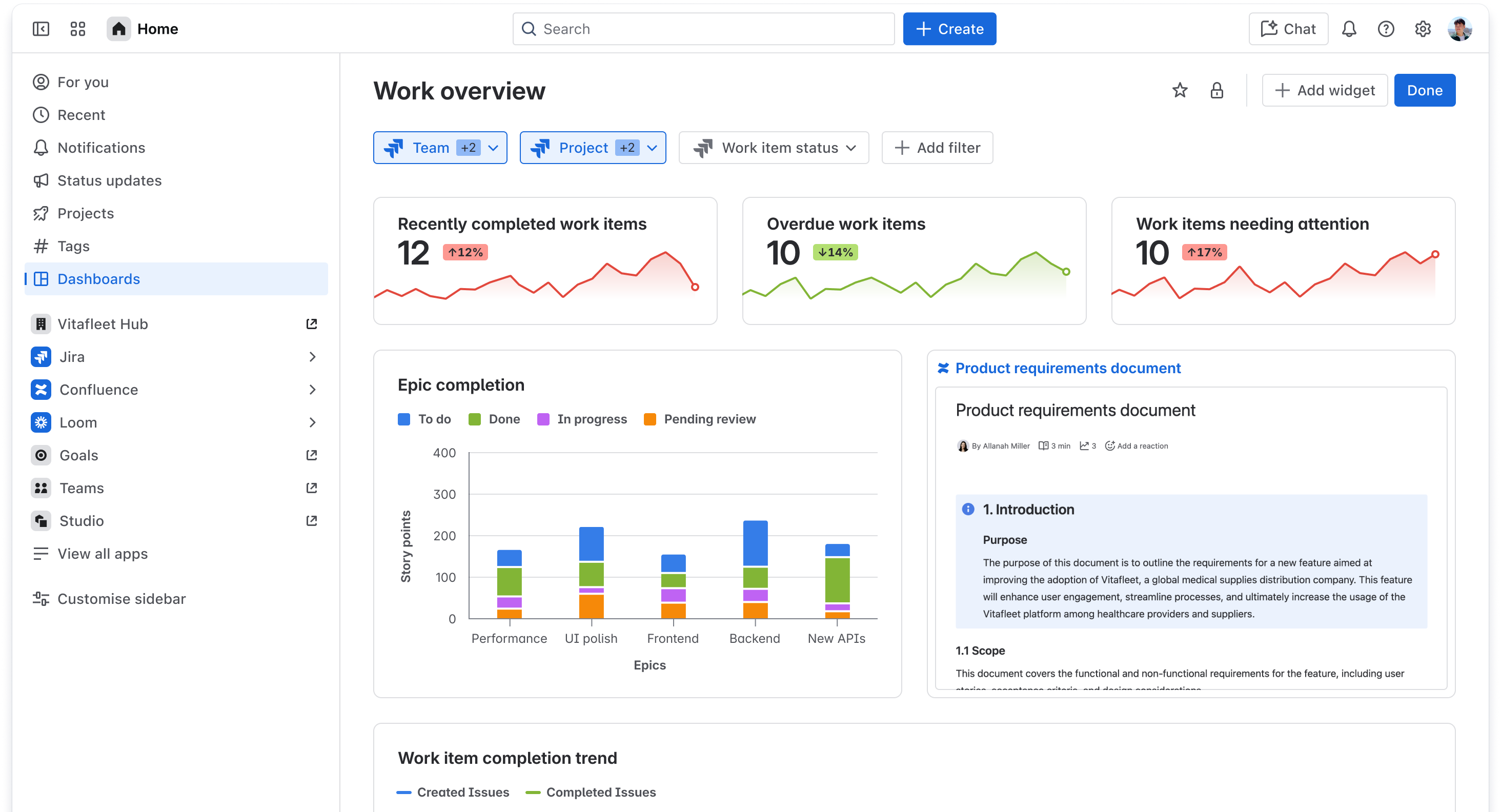Click the notifications bell in top bar
The height and width of the screenshot is (812, 1501).
coord(1349,29)
